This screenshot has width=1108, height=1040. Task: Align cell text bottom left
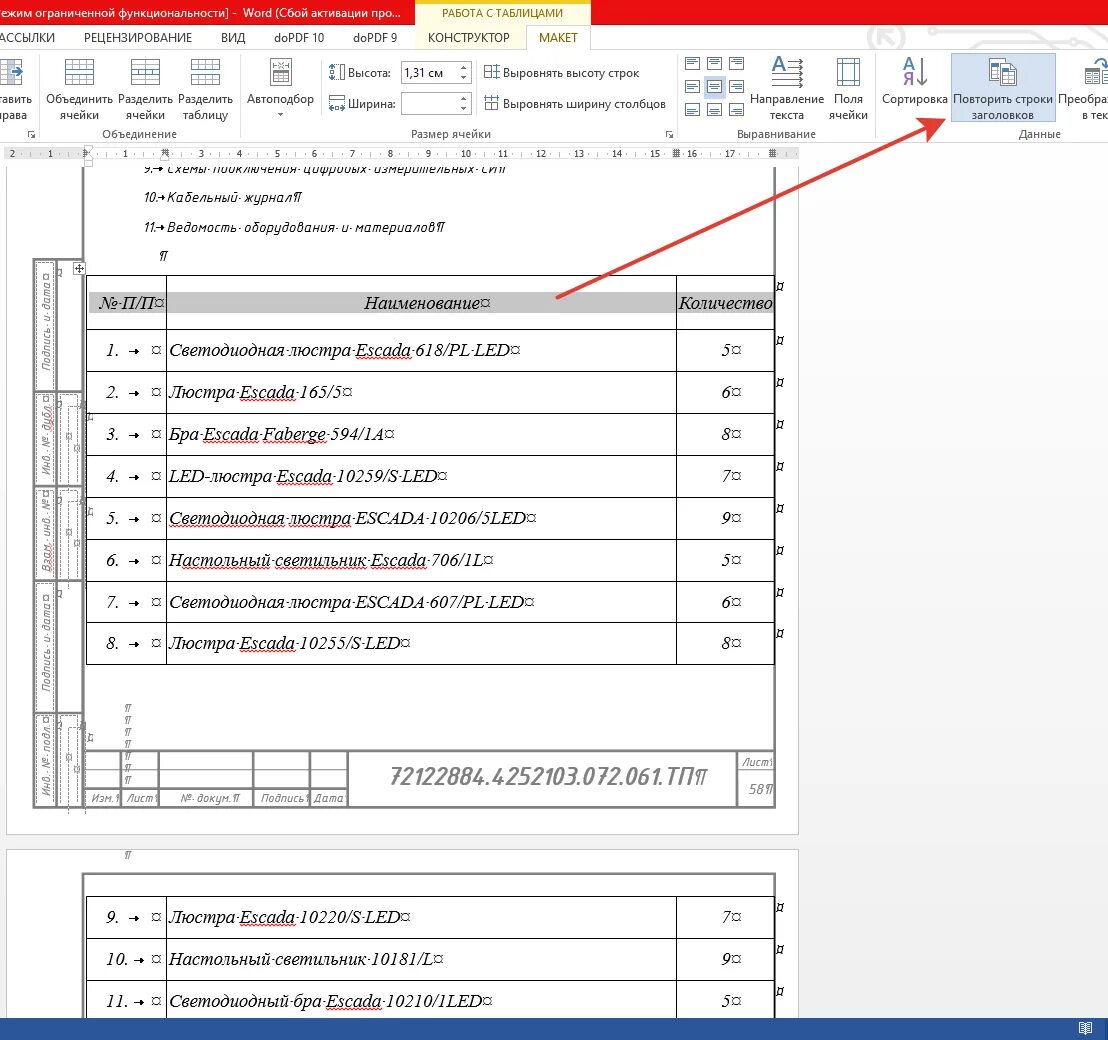pos(692,110)
